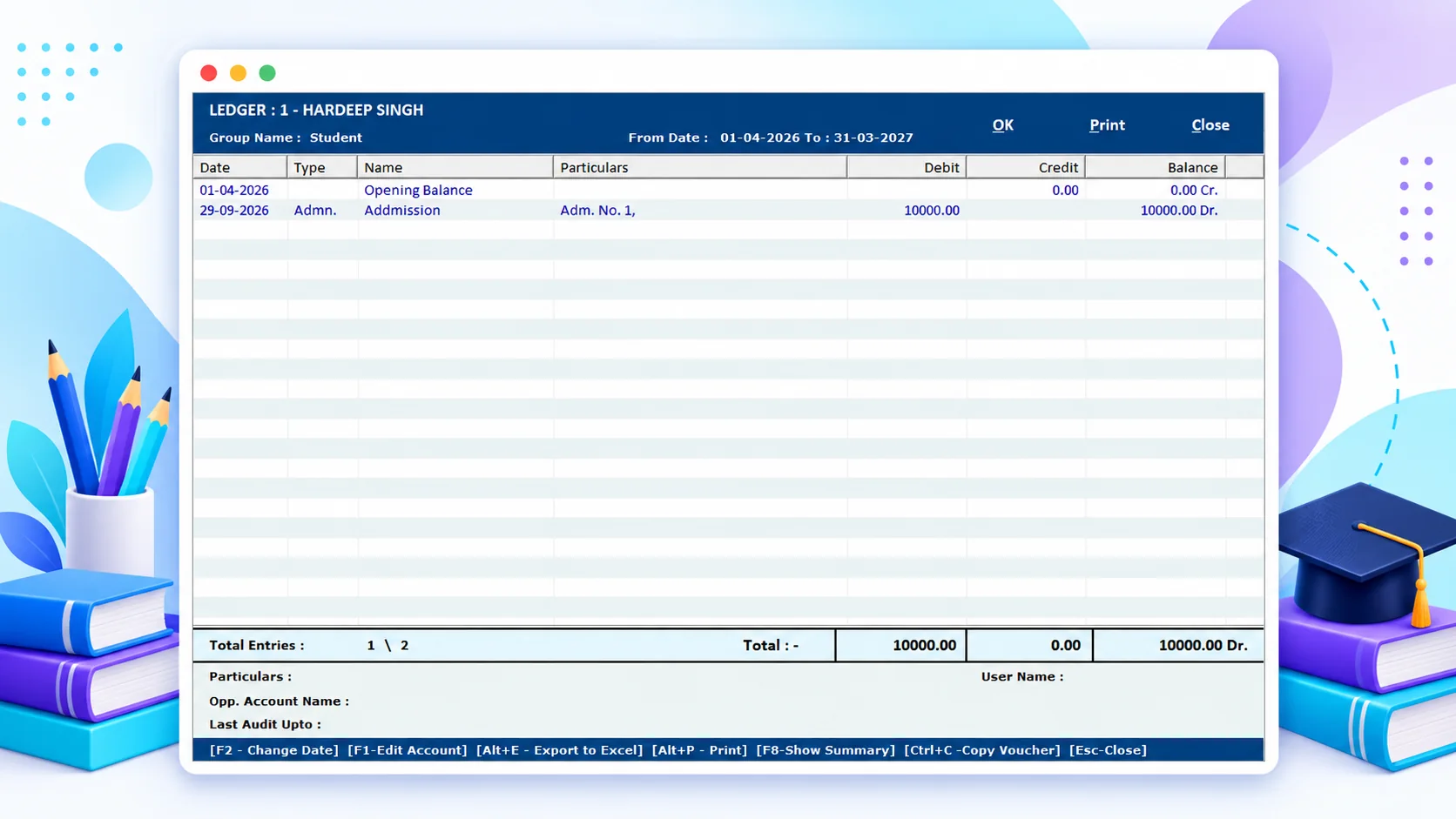Click the 10000.00 Dr. balance in Addmission row
This screenshot has width=1456, height=819.
1179,210
